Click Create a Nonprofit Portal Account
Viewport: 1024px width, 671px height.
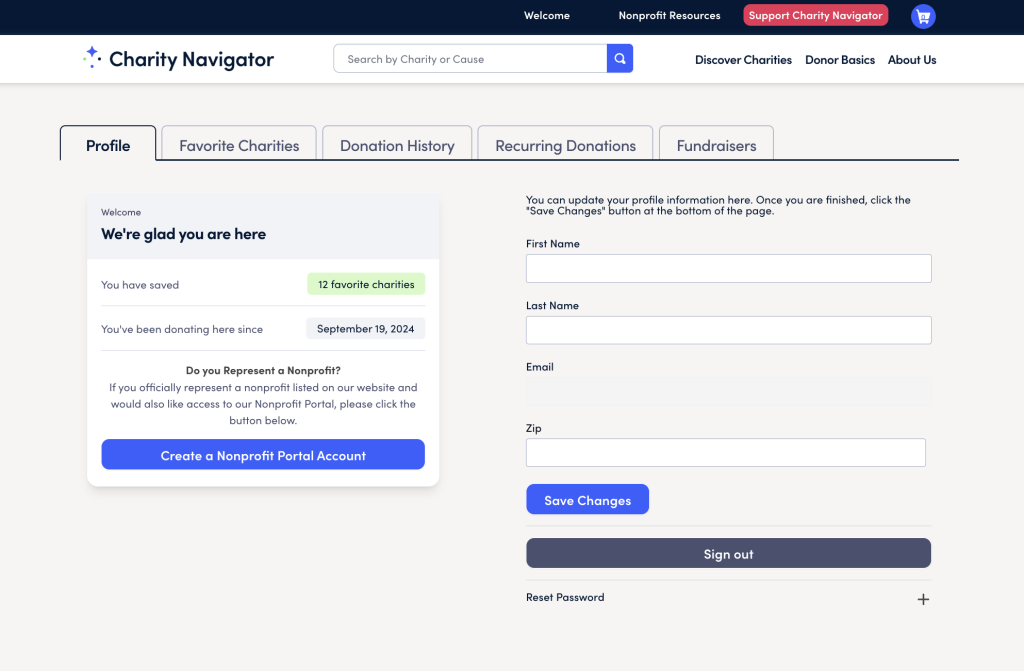(263, 455)
